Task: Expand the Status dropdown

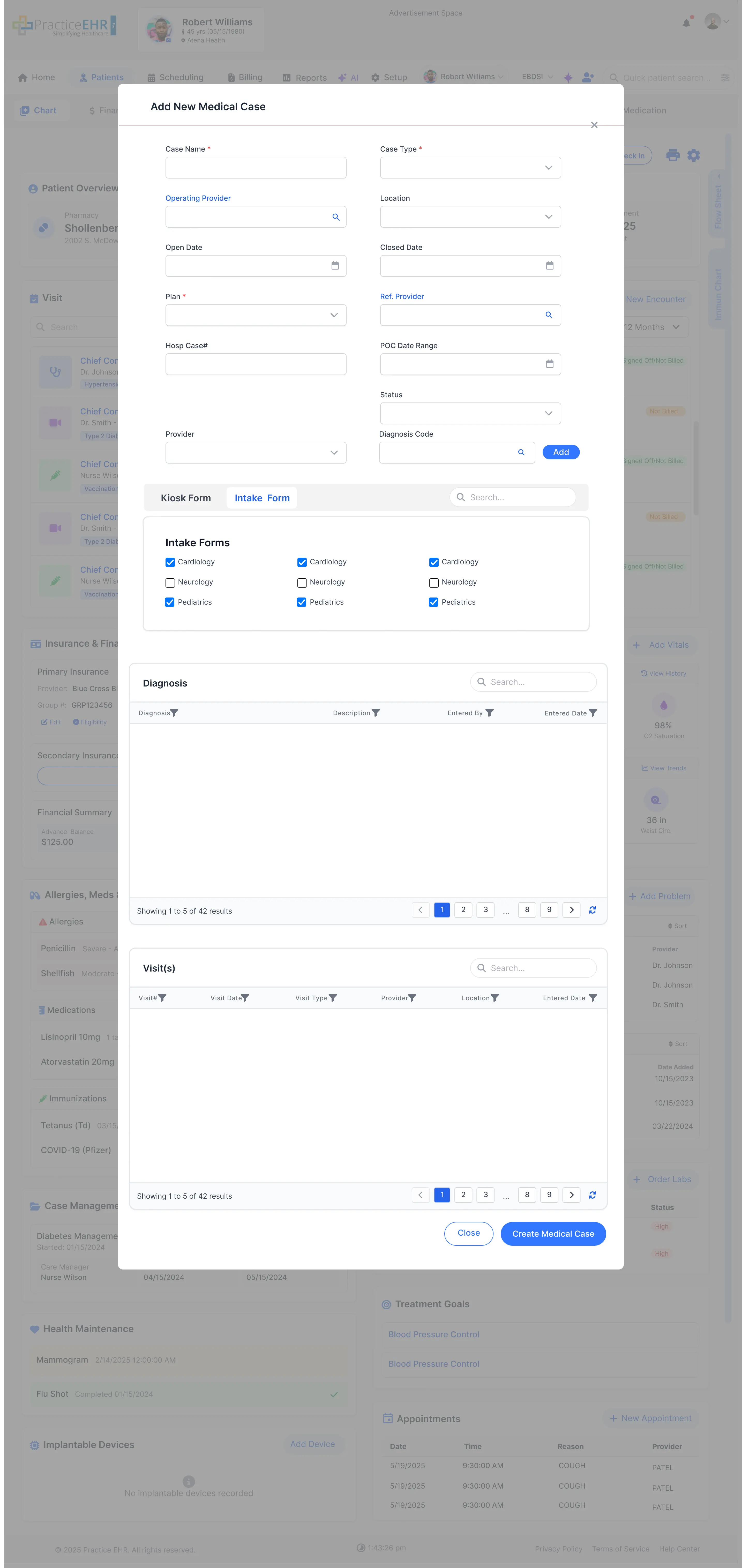Action: [548, 413]
